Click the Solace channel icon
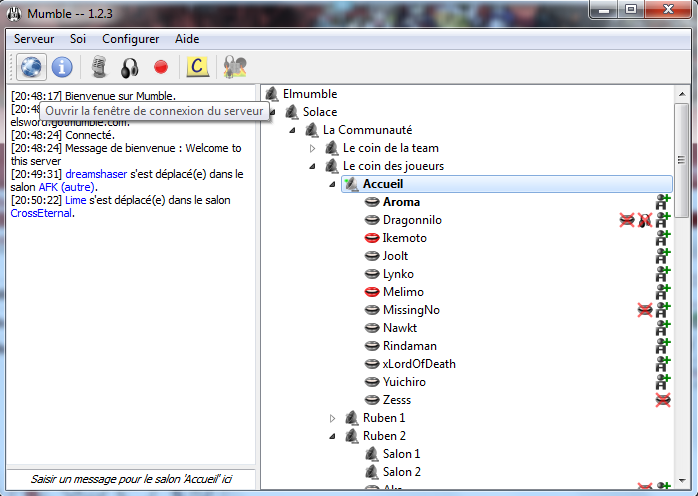This screenshot has width=698, height=496. coord(292,112)
